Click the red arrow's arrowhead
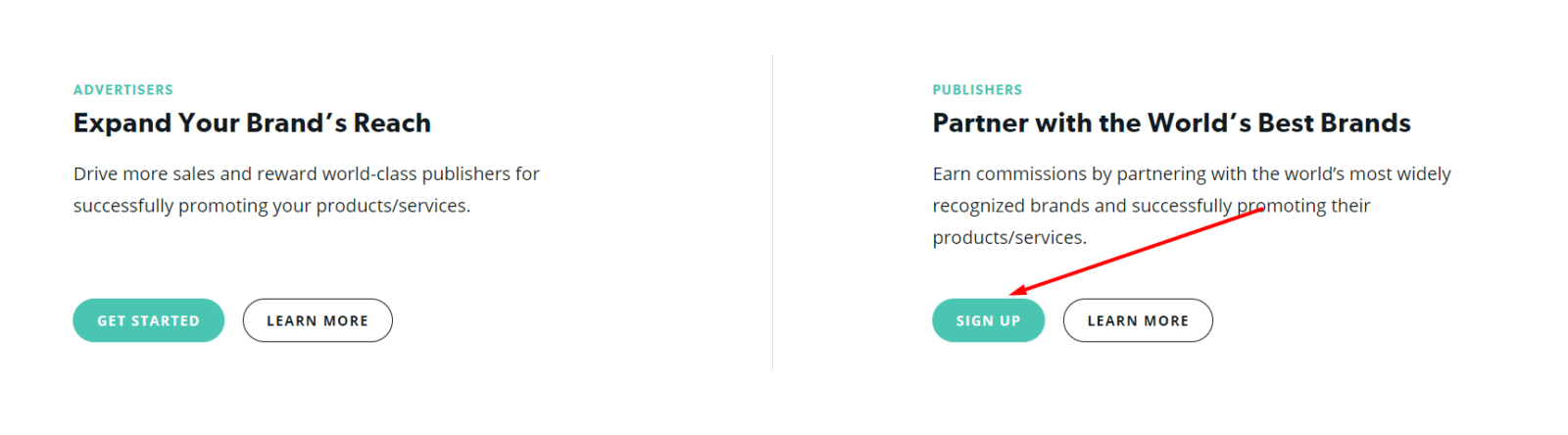The image size is (1568, 435). click(1016, 291)
